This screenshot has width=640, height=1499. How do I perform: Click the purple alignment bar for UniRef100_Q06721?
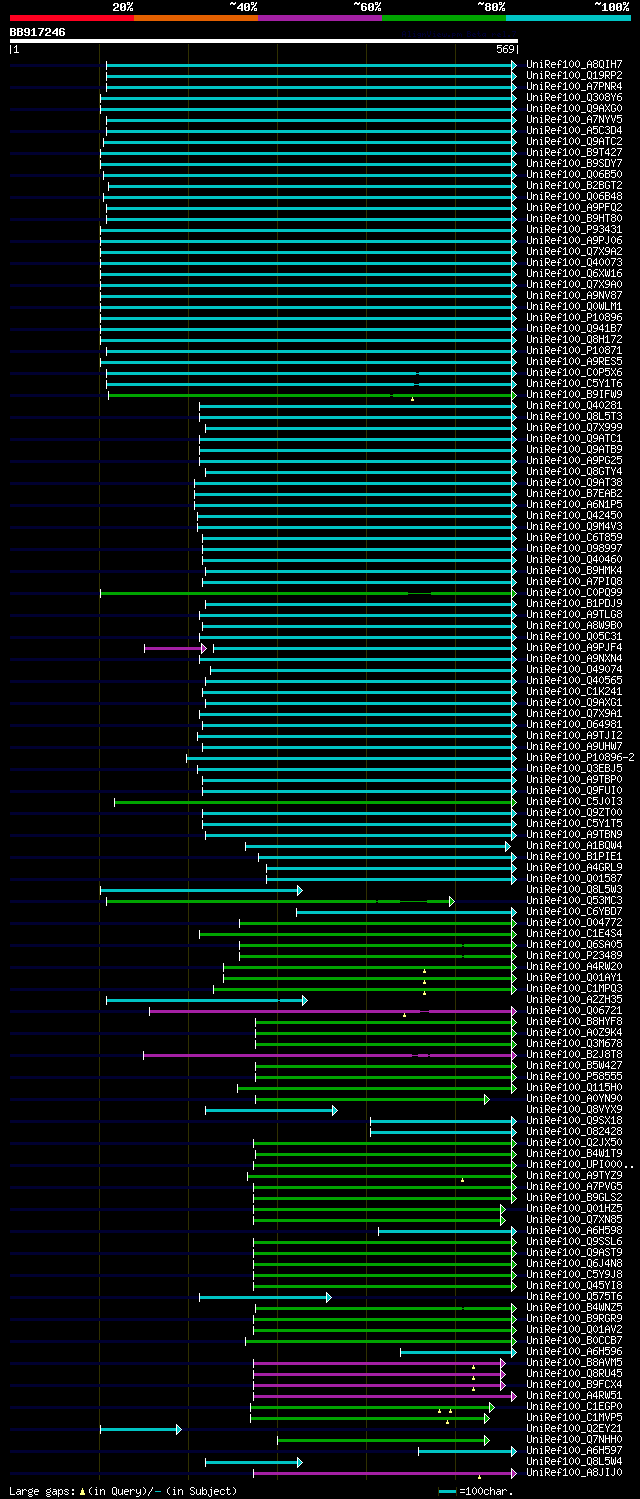[333, 1011]
